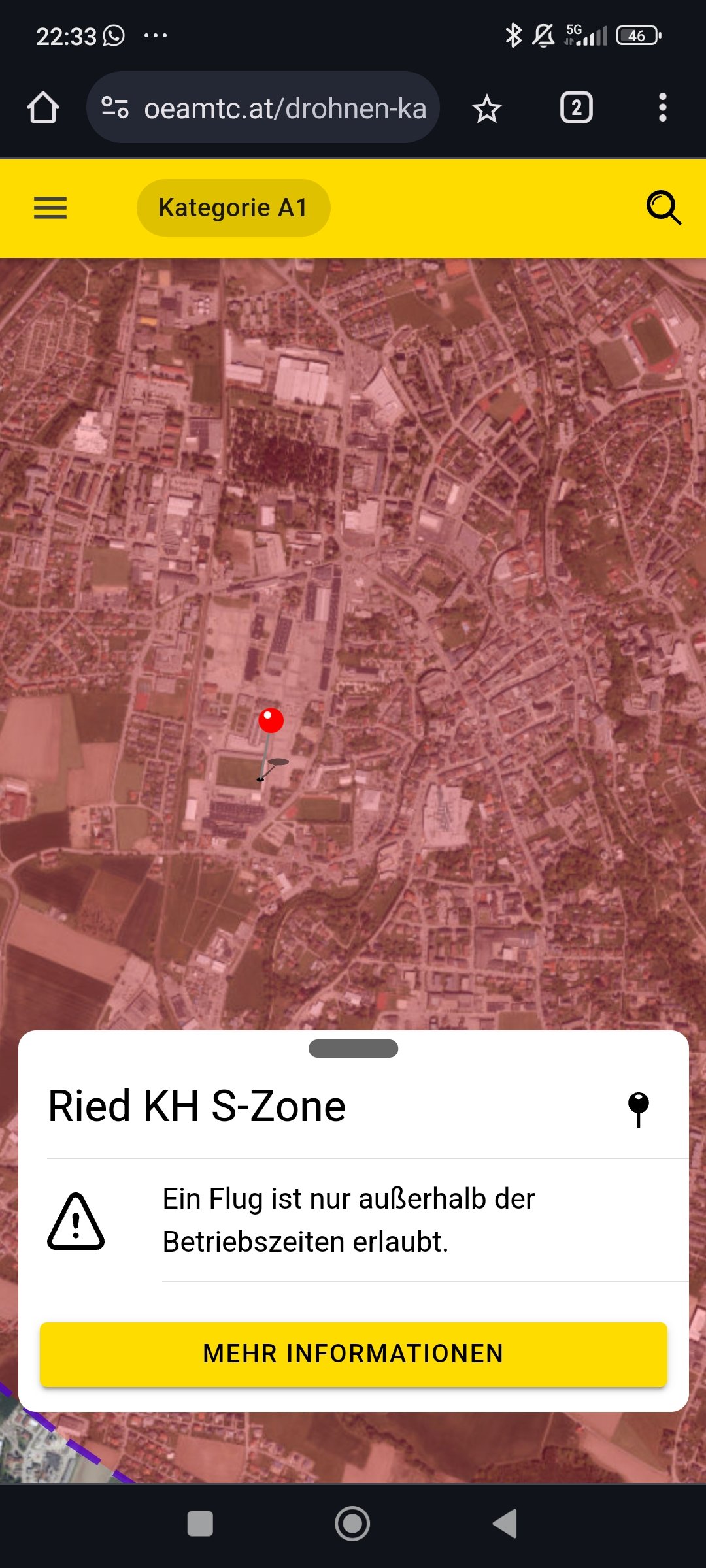Tap the flight restriction message text
The image size is (706, 1568).
point(348,1220)
